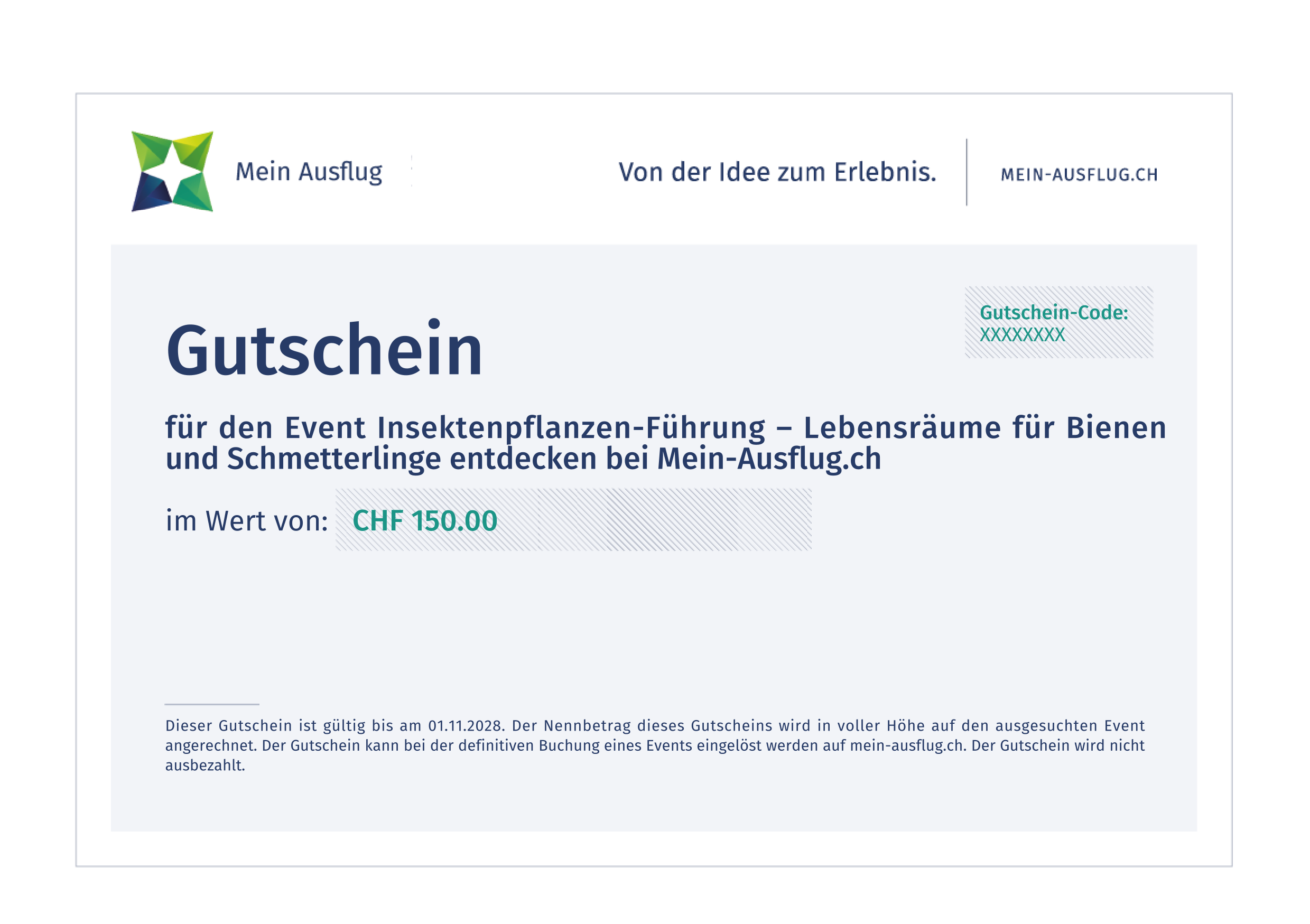The height and width of the screenshot is (924, 1310).
Task: Click the short horizontal line above fine print
Action: (x=212, y=704)
